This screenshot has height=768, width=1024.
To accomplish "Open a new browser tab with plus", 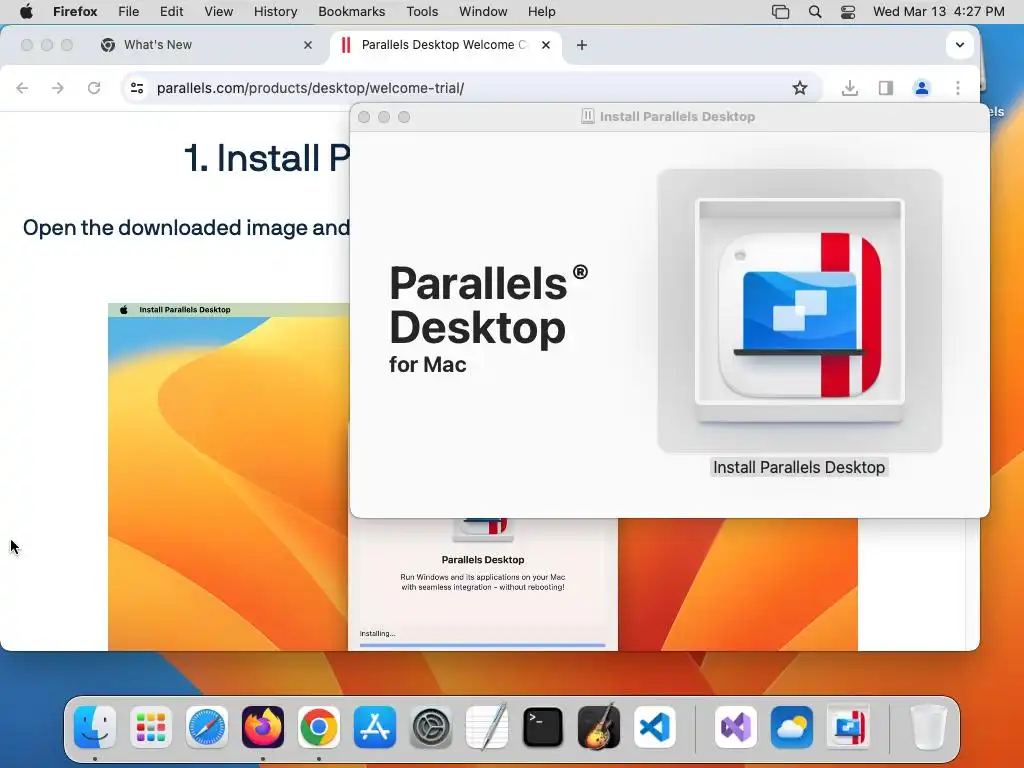I will pos(582,45).
